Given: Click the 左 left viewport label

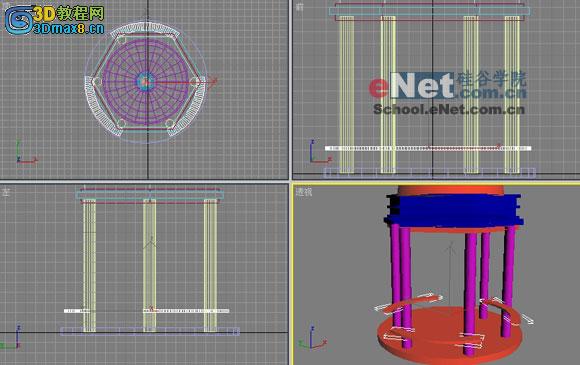Looking at the screenshot, I should (6, 192).
